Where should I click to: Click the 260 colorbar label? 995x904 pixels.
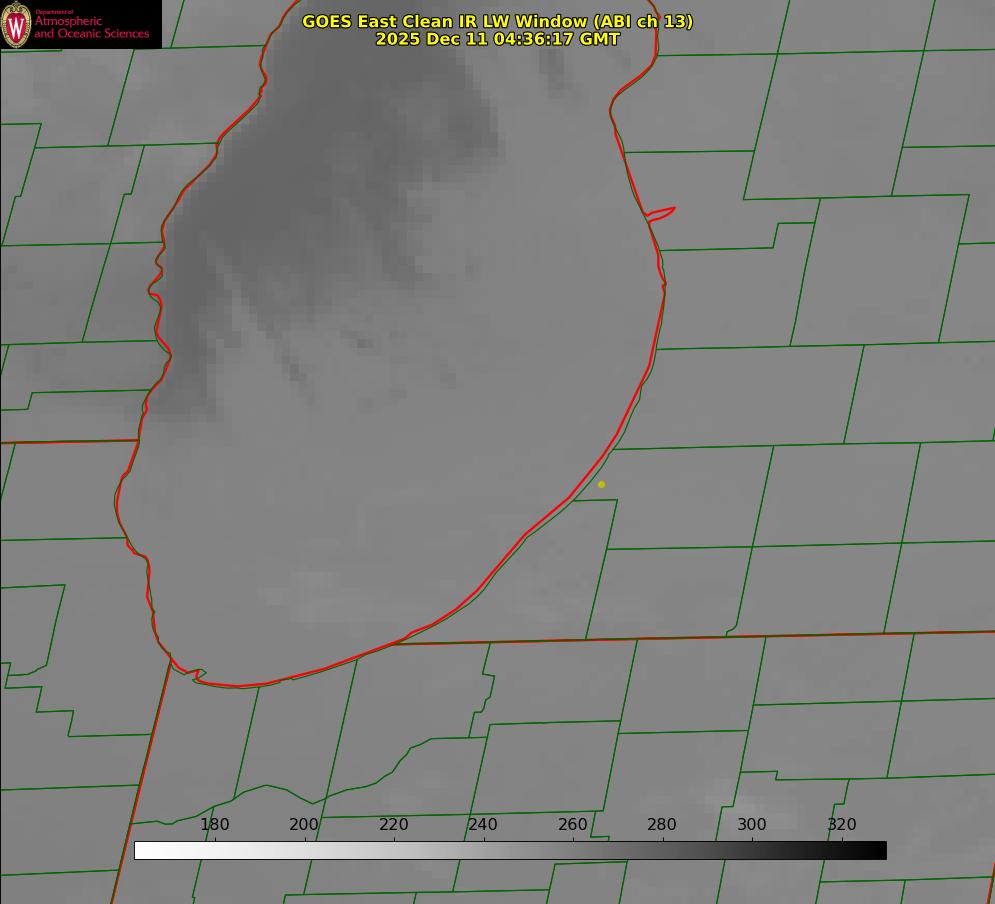point(572,824)
